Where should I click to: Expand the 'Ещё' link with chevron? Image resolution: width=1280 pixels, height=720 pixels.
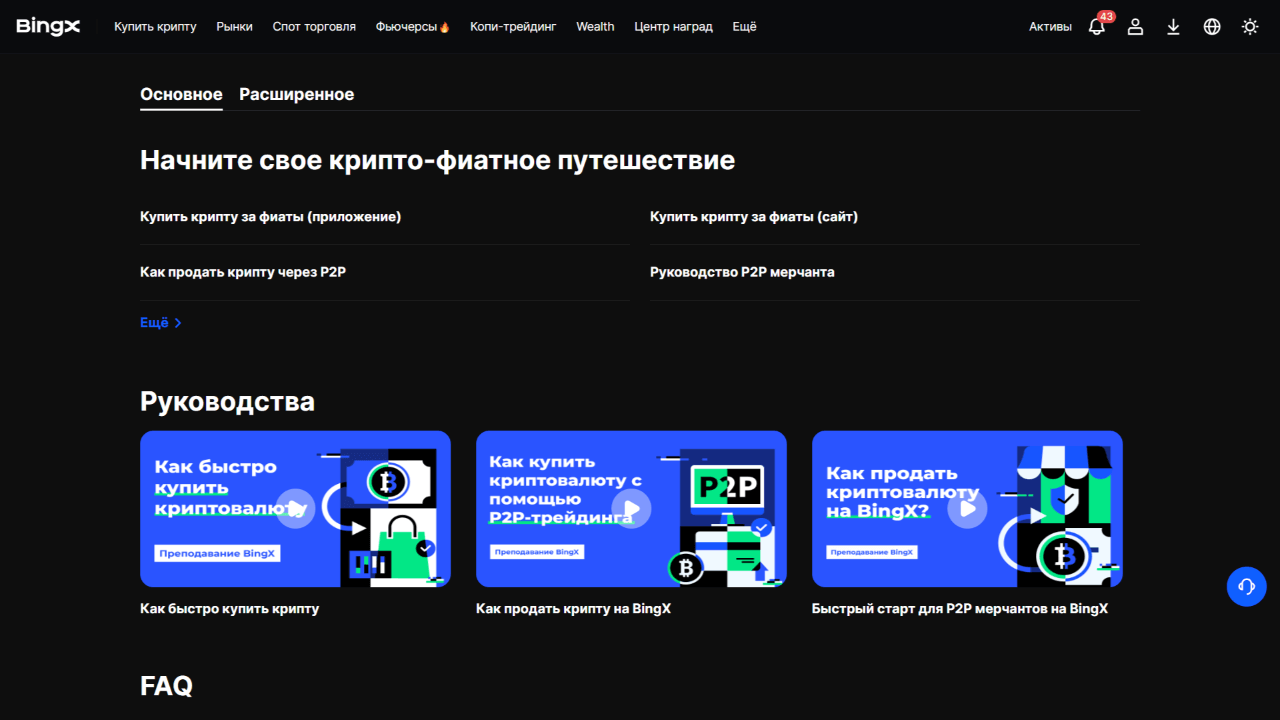[x=160, y=323]
